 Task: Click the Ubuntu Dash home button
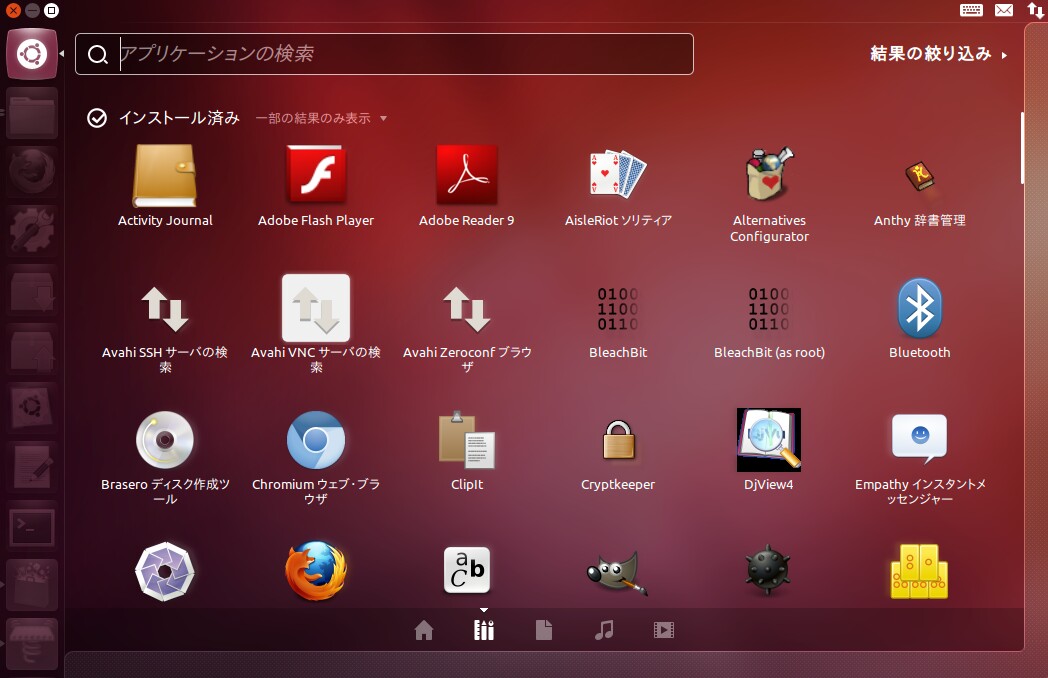click(x=32, y=54)
